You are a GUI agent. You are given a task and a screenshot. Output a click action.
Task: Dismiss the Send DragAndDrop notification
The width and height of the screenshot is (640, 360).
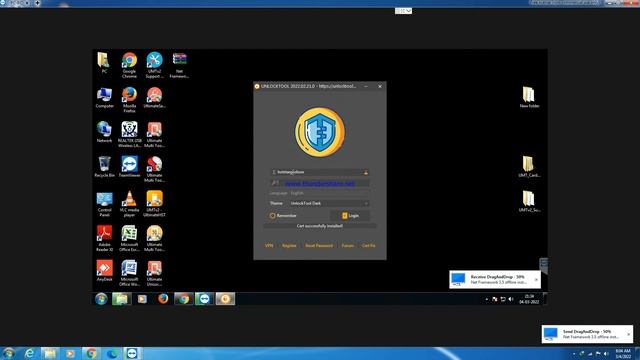click(629, 334)
